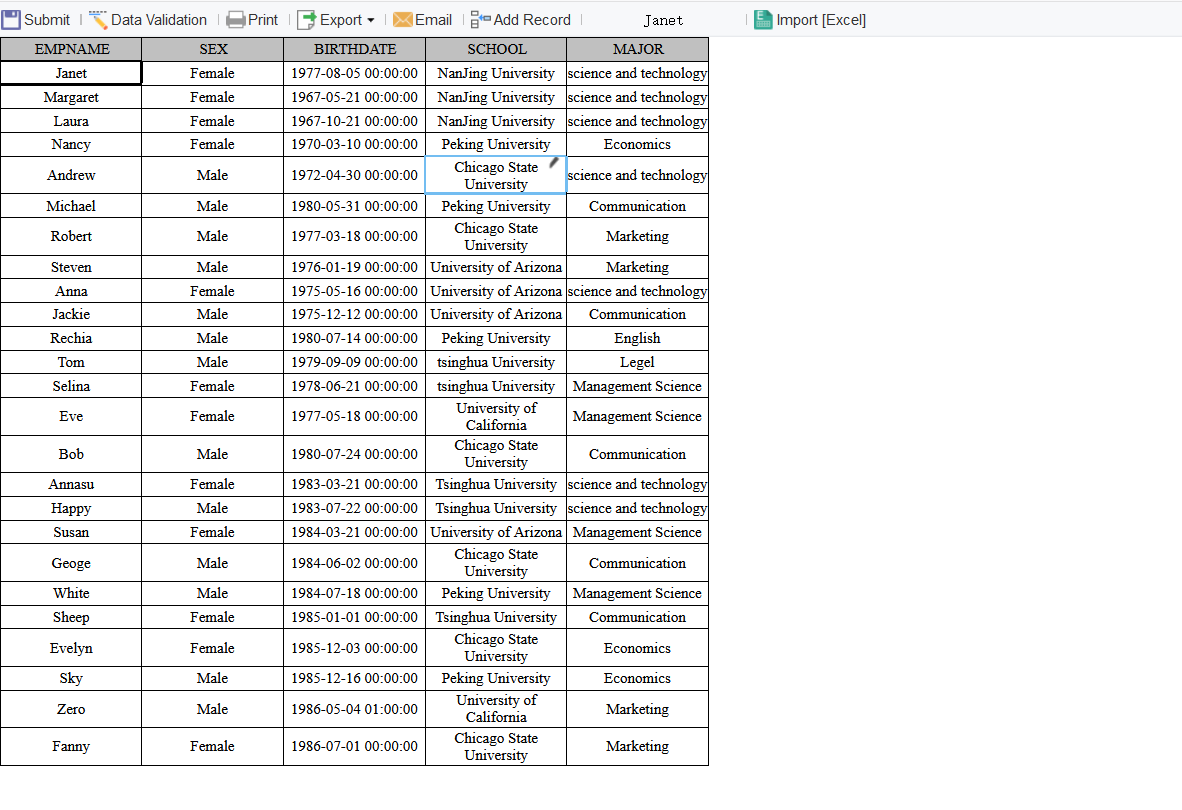Click the Submit save icon
The image size is (1182, 810).
coord(12,19)
